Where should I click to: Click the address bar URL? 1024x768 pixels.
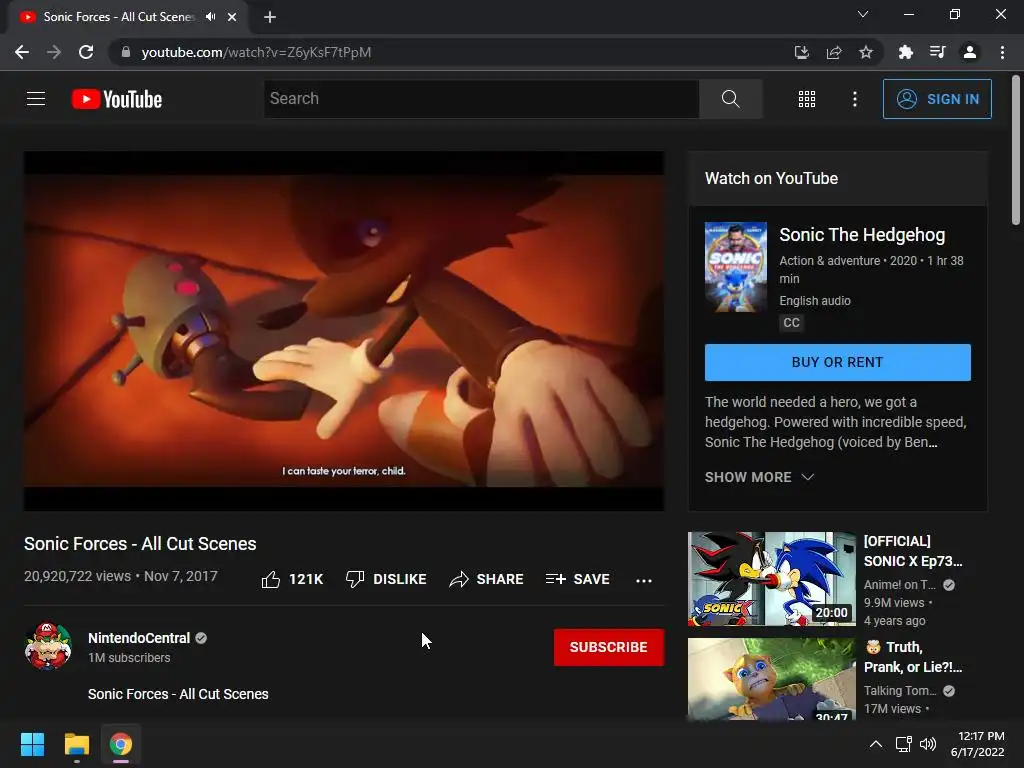point(256,52)
